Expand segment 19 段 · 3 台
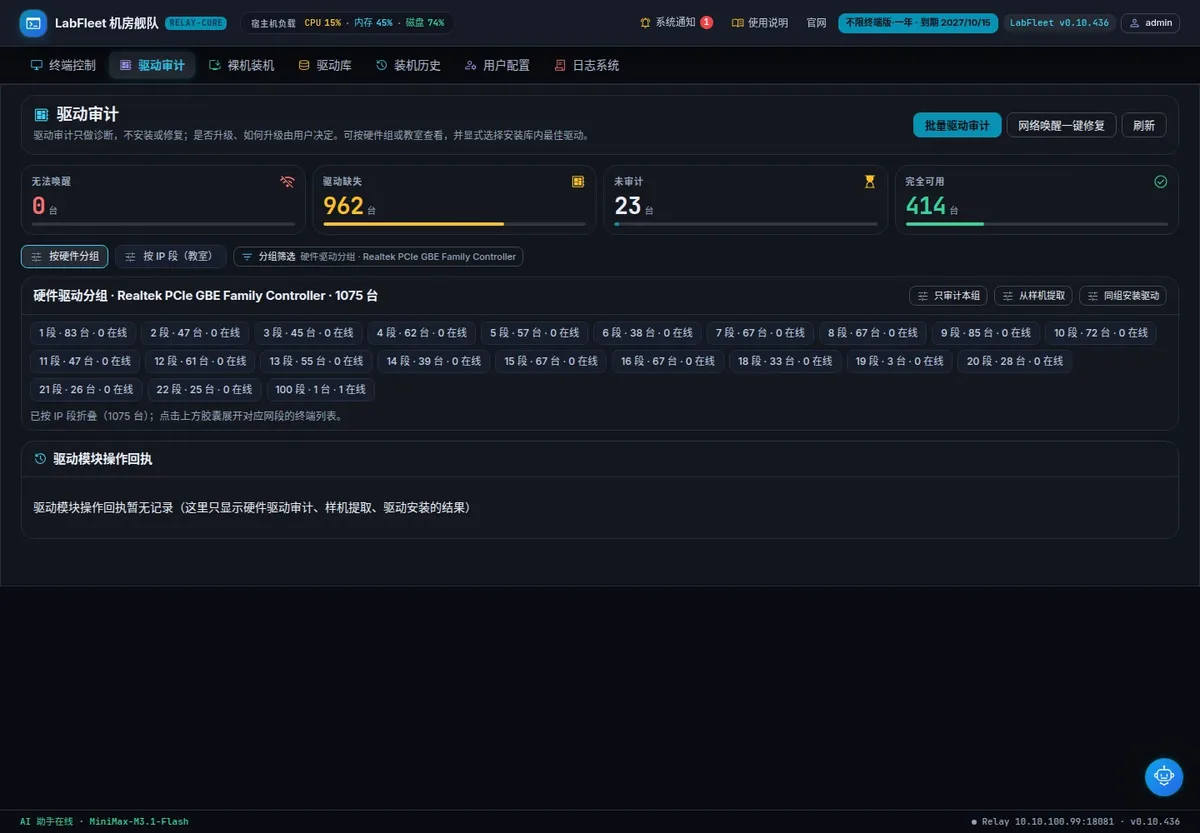1200x833 pixels. [x=899, y=361]
